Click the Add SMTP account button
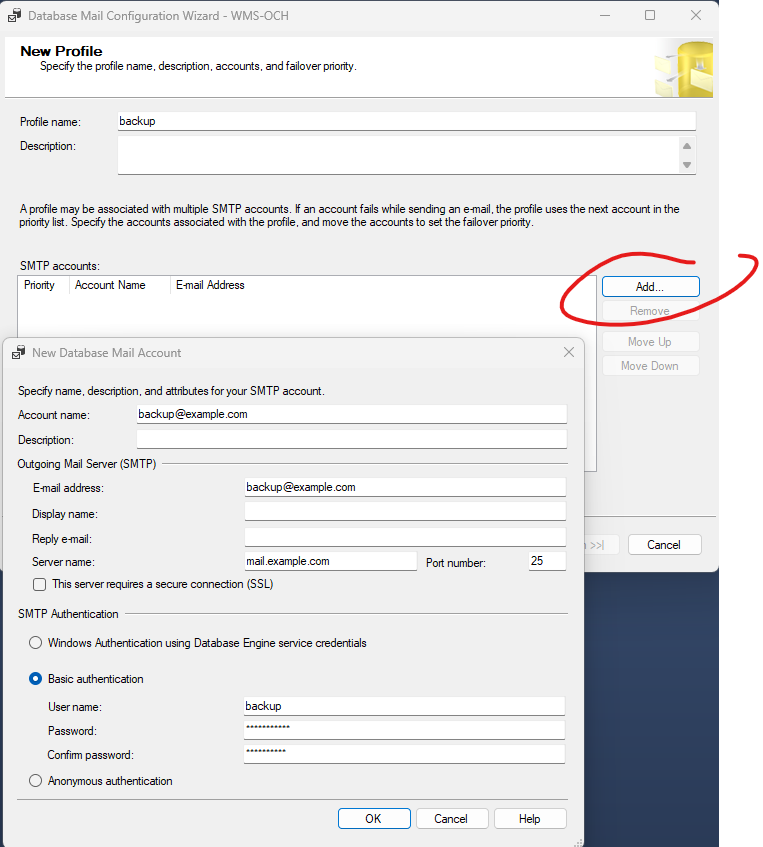 [650, 287]
